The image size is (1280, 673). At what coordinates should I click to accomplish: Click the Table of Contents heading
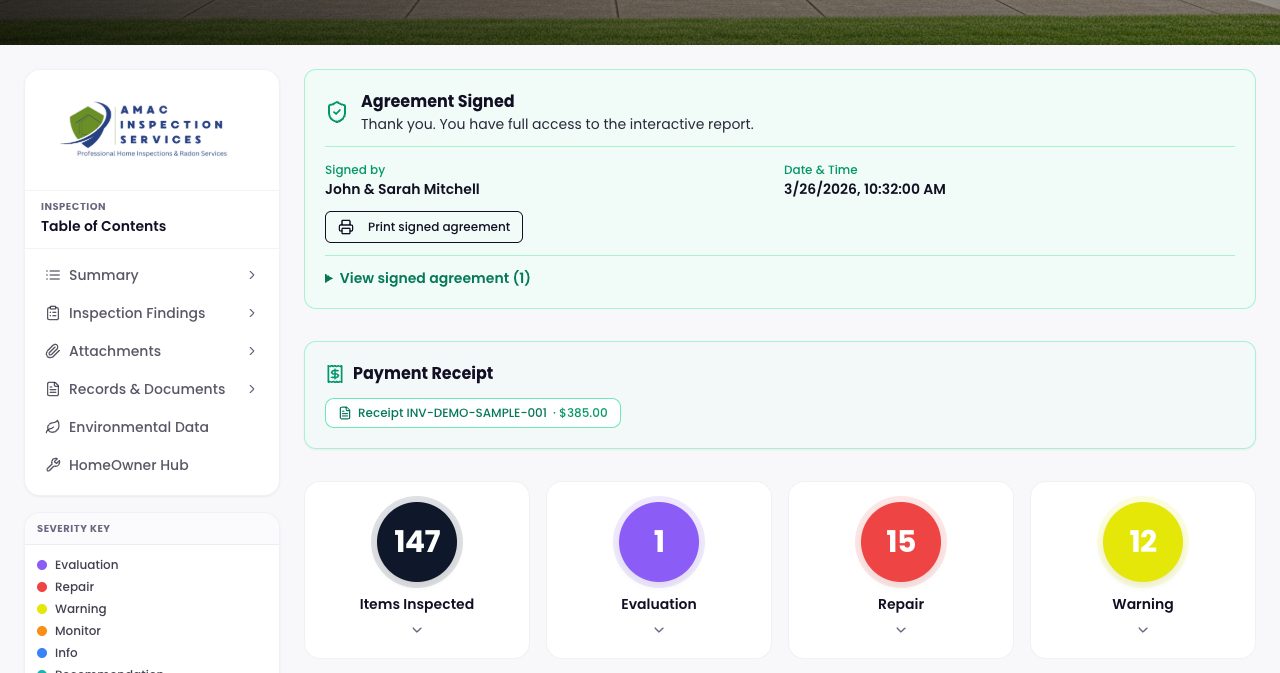click(104, 226)
